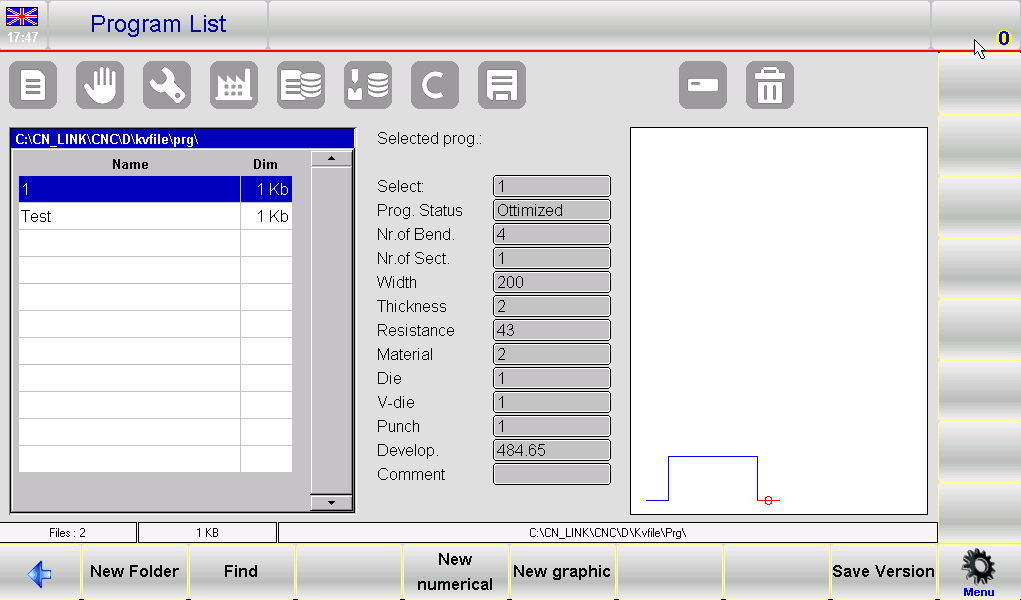Open corrections with the C icon

tap(434, 85)
